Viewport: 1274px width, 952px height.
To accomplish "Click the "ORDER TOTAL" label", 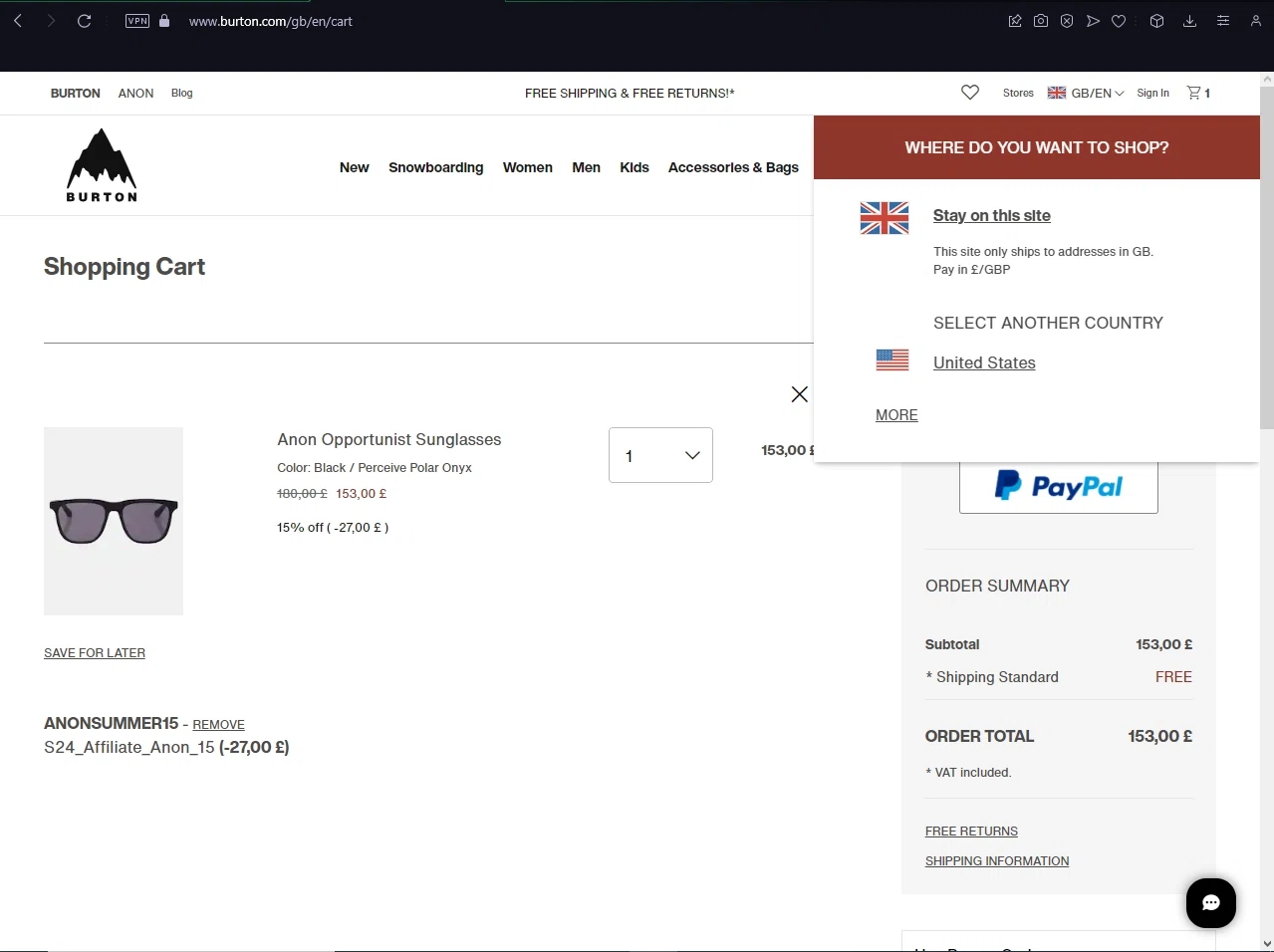I will point(979,737).
